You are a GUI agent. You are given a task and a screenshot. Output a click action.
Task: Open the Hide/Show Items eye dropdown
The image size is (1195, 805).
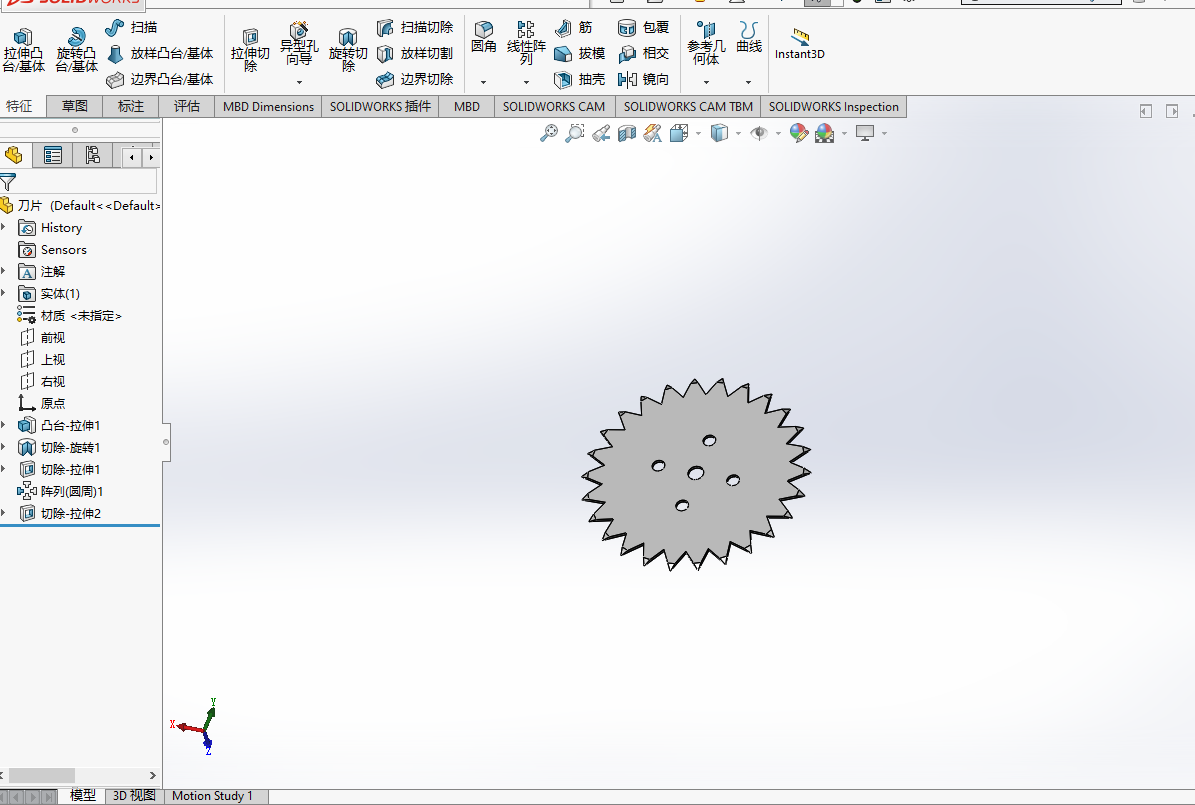click(x=778, y=133)
